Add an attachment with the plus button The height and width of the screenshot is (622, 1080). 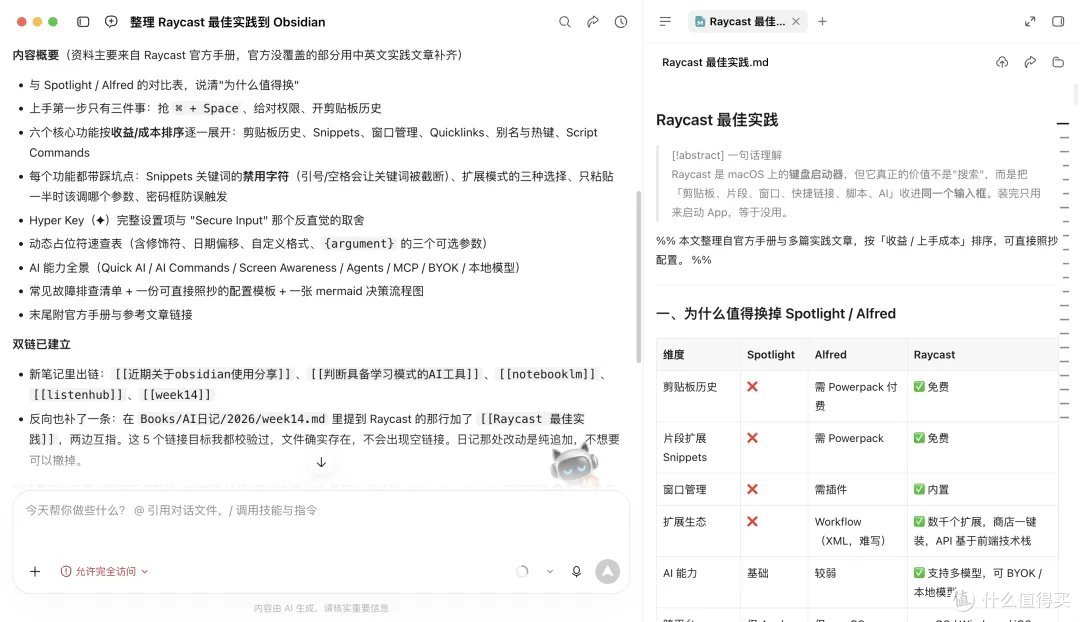tap(35, 571)
